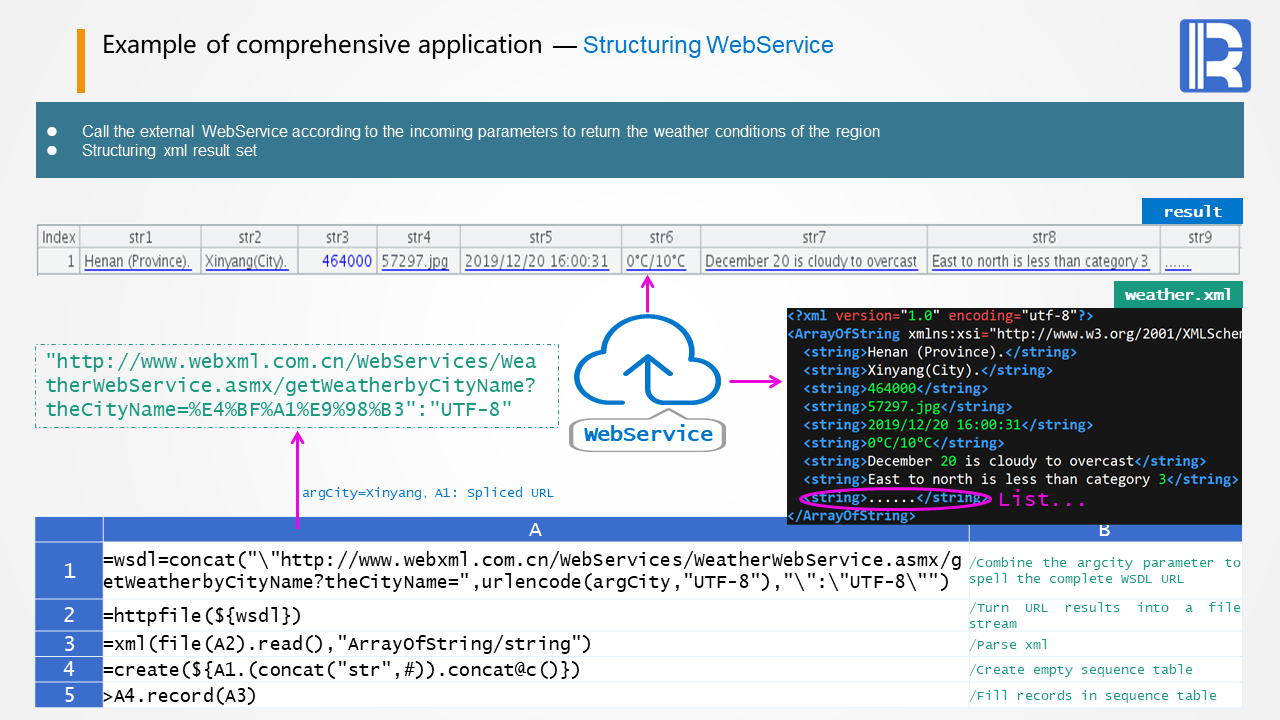Viewport: 1280px width, 720px height.
Task: Click the '0°C/10°C' cell in str6
Action: click(656, 261)
